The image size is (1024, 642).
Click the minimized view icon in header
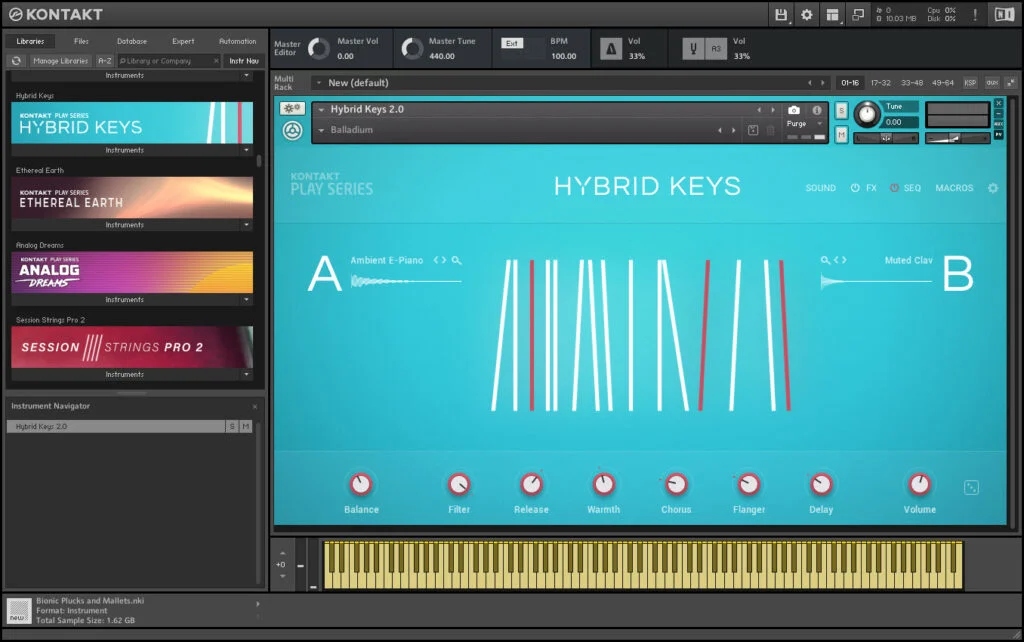tap(858, 14)
